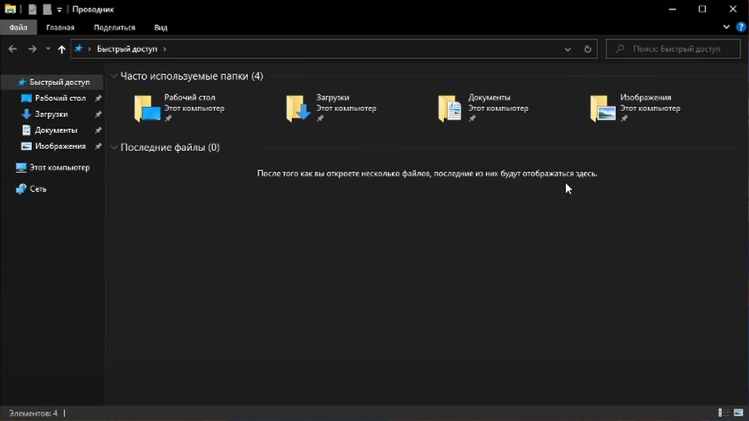The width and height of the screenshot is (749, 421).
Task: Select the Рабочий стол folder icon in main pane
Action: click(x=147, y=108)
